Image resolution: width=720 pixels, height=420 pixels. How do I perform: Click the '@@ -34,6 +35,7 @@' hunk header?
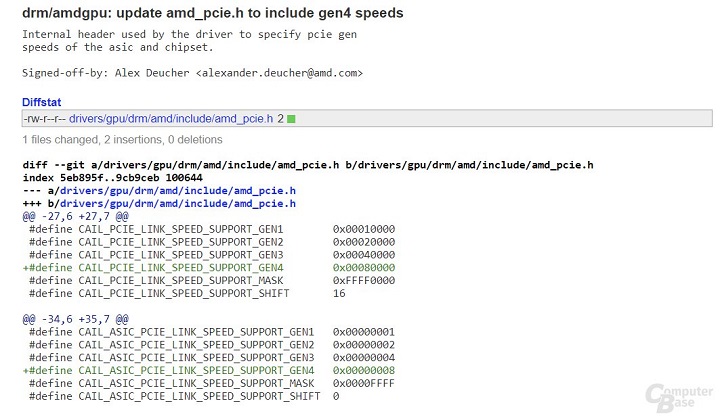pyautogui.click(x=76, y=319)
